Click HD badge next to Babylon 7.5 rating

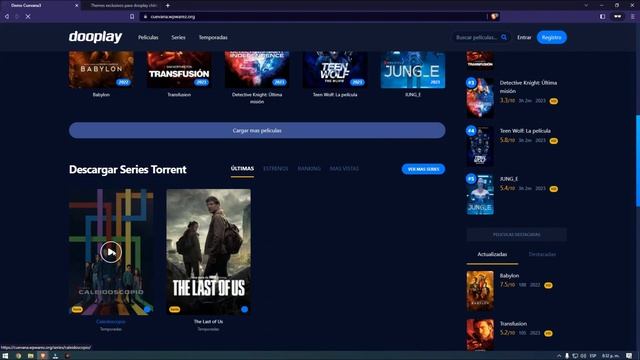coord(548,285)
